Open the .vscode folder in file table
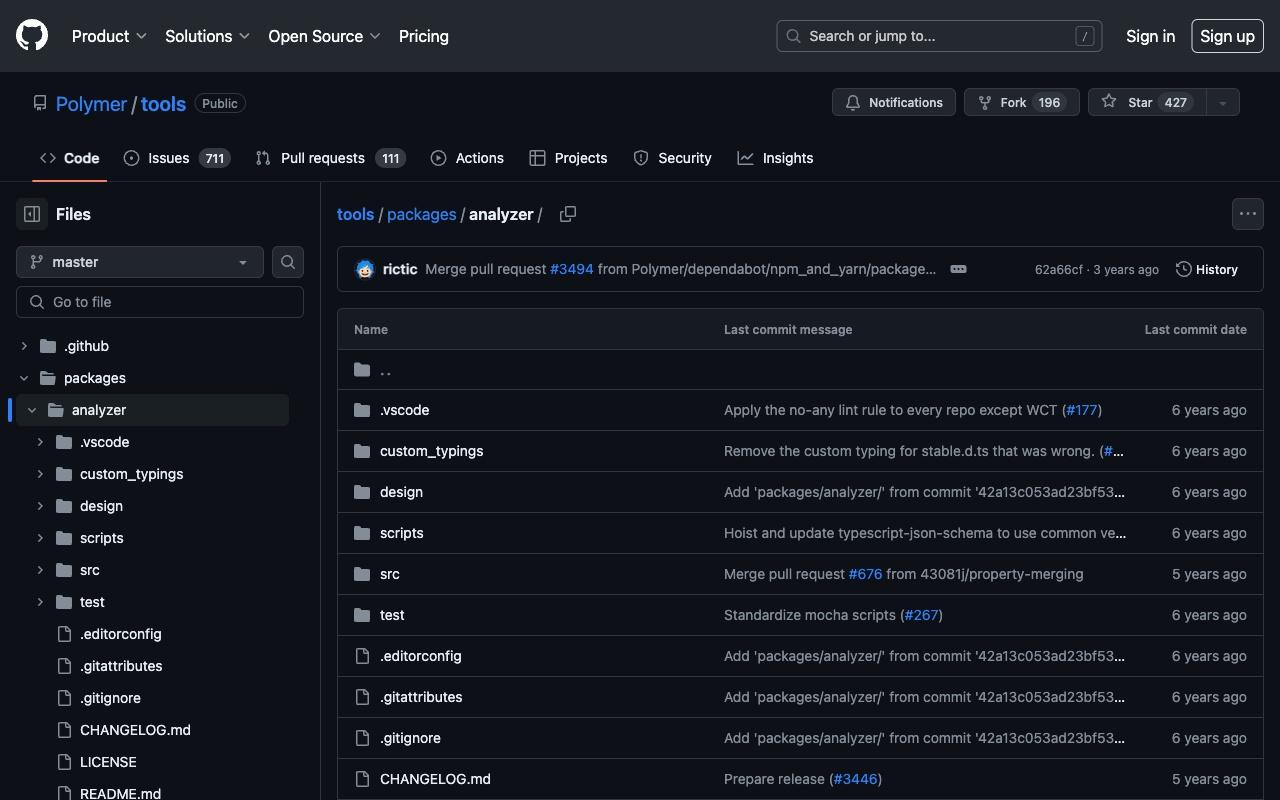1280x800 pixels. click(404, 410)
